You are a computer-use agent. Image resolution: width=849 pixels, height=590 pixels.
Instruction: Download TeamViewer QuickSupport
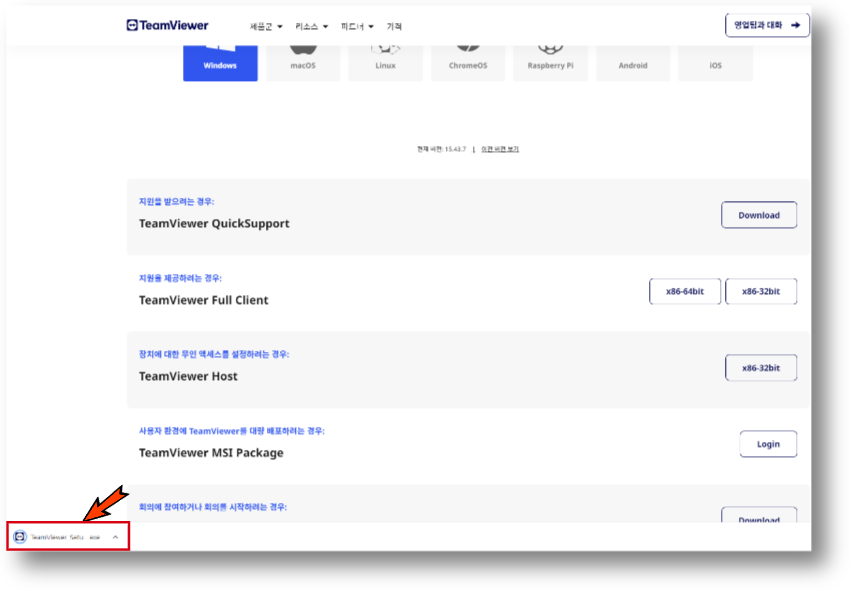click(759, 215)
